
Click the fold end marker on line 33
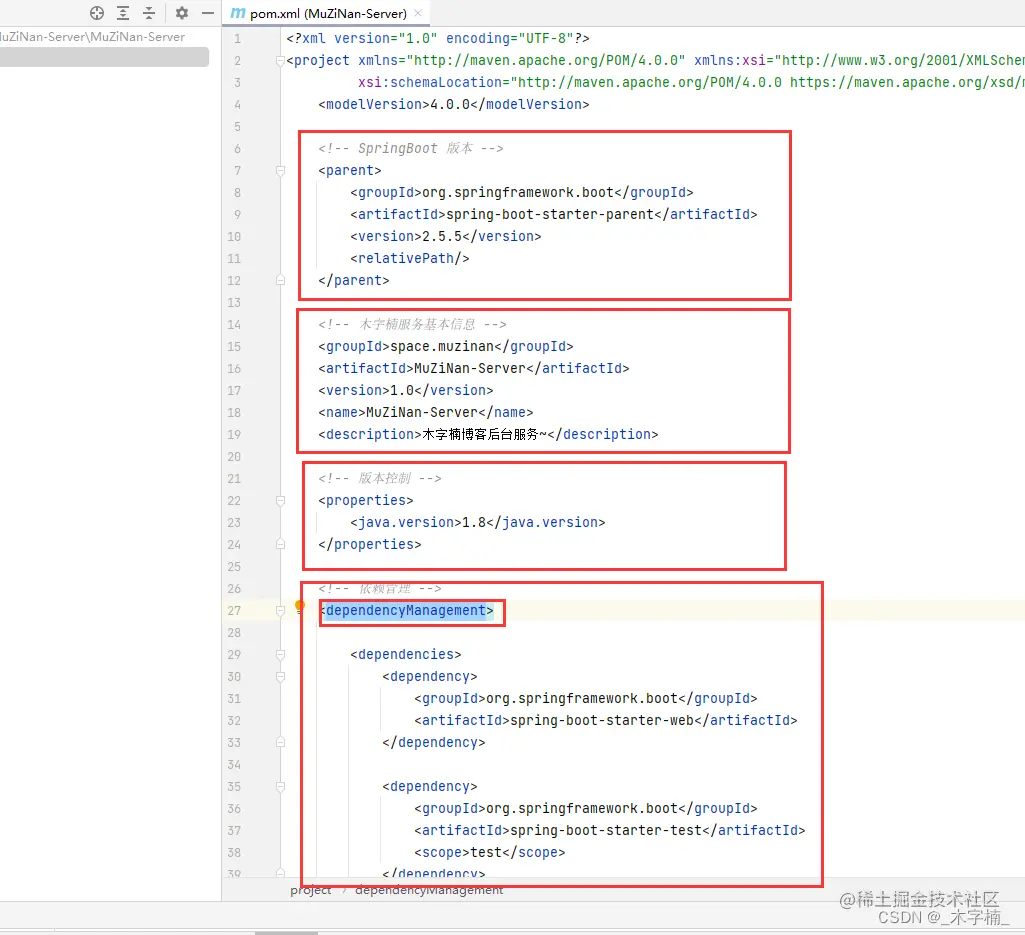coord(280,743)
